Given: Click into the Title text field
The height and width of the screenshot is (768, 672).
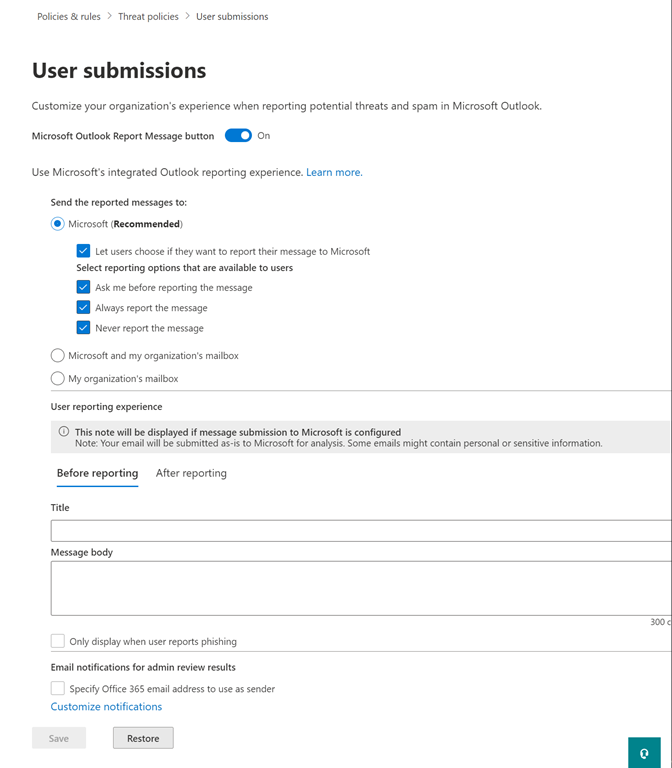Looking at the screenshot, I should coord(360,531).
